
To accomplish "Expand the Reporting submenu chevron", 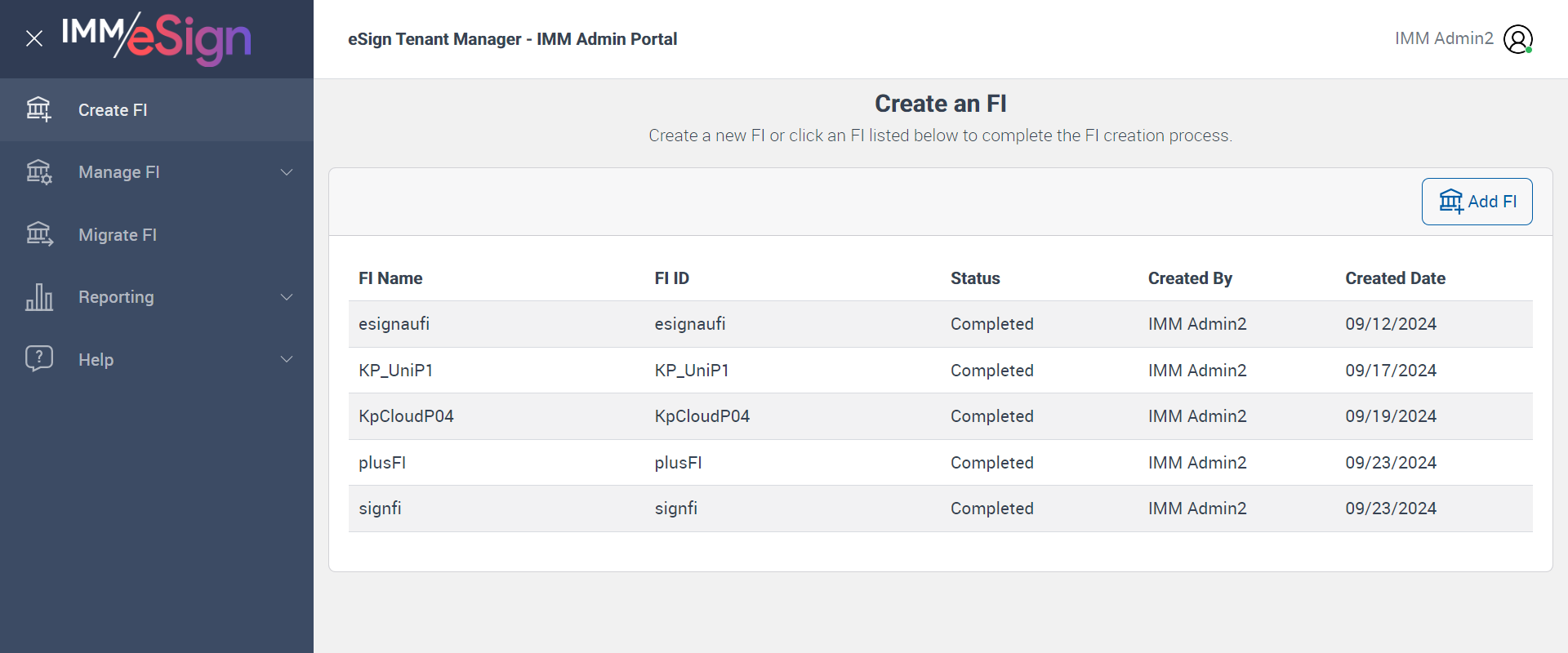I will click(x=287, y=297).
